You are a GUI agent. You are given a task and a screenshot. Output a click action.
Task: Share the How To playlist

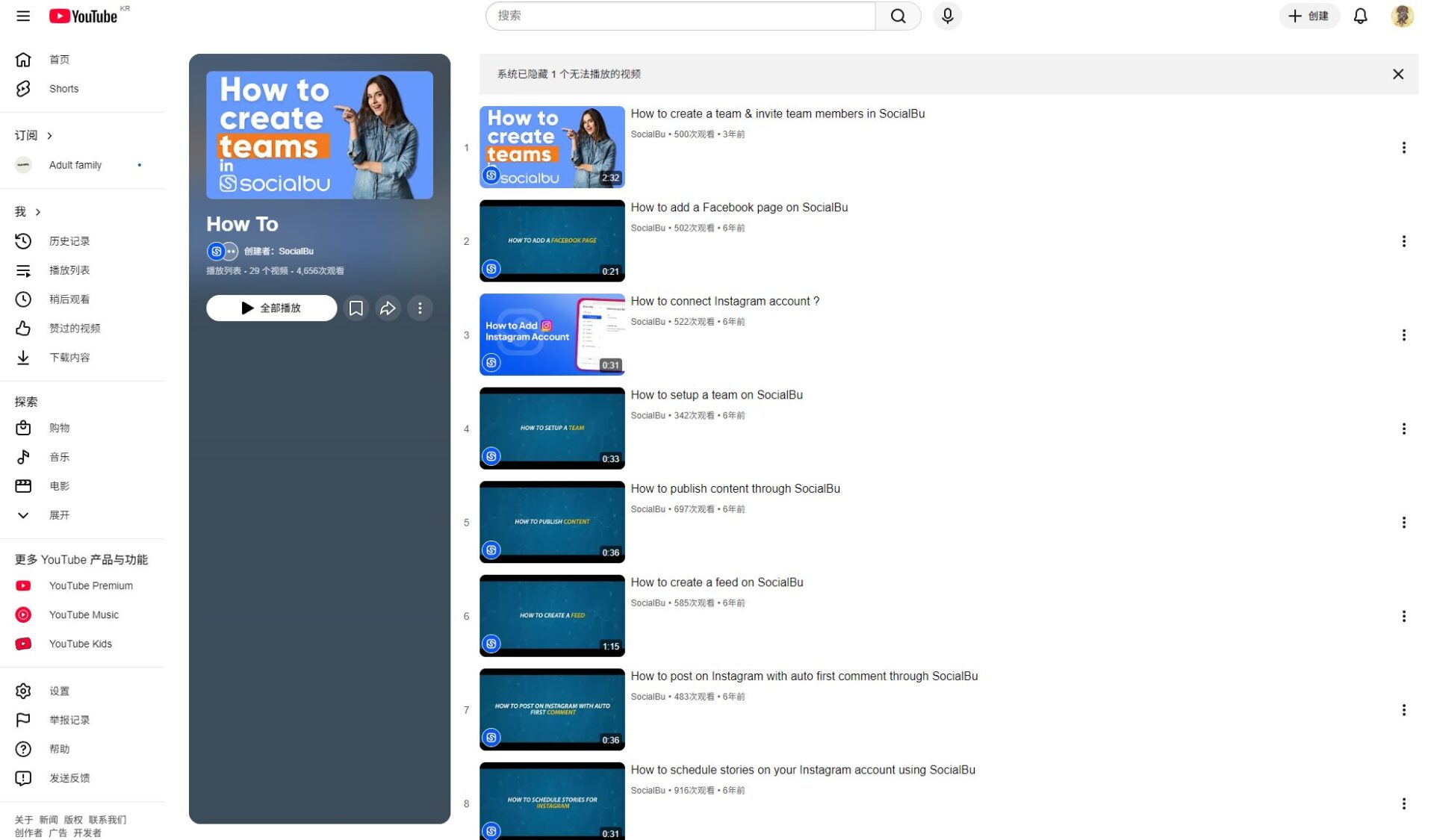(388, 308)
